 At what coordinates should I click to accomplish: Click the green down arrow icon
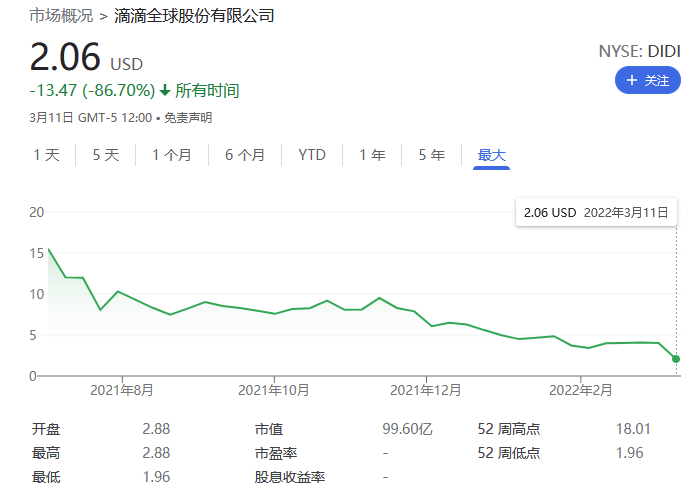(x=165, y=91)
